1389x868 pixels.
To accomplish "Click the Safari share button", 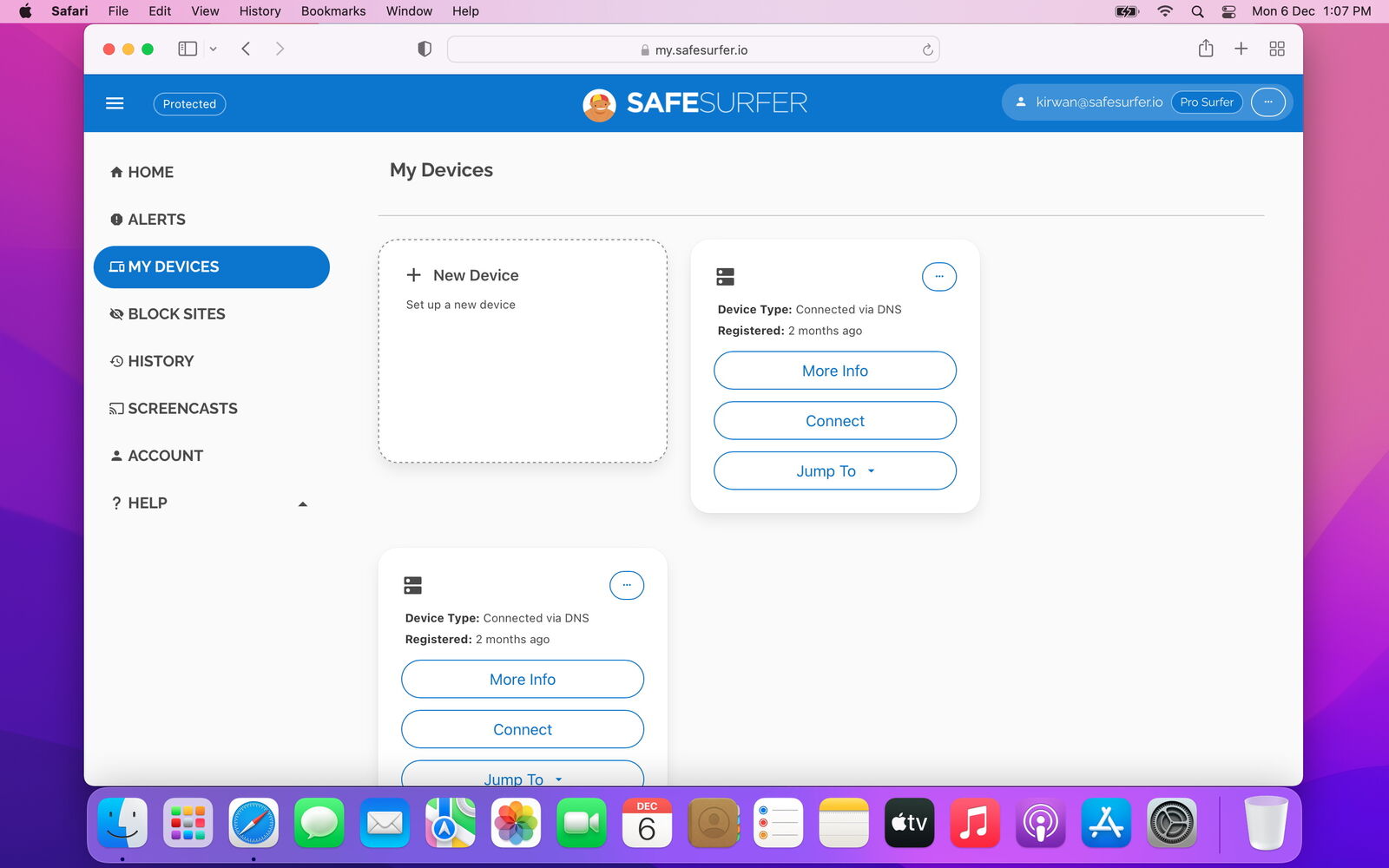I will pos(1206,49).
